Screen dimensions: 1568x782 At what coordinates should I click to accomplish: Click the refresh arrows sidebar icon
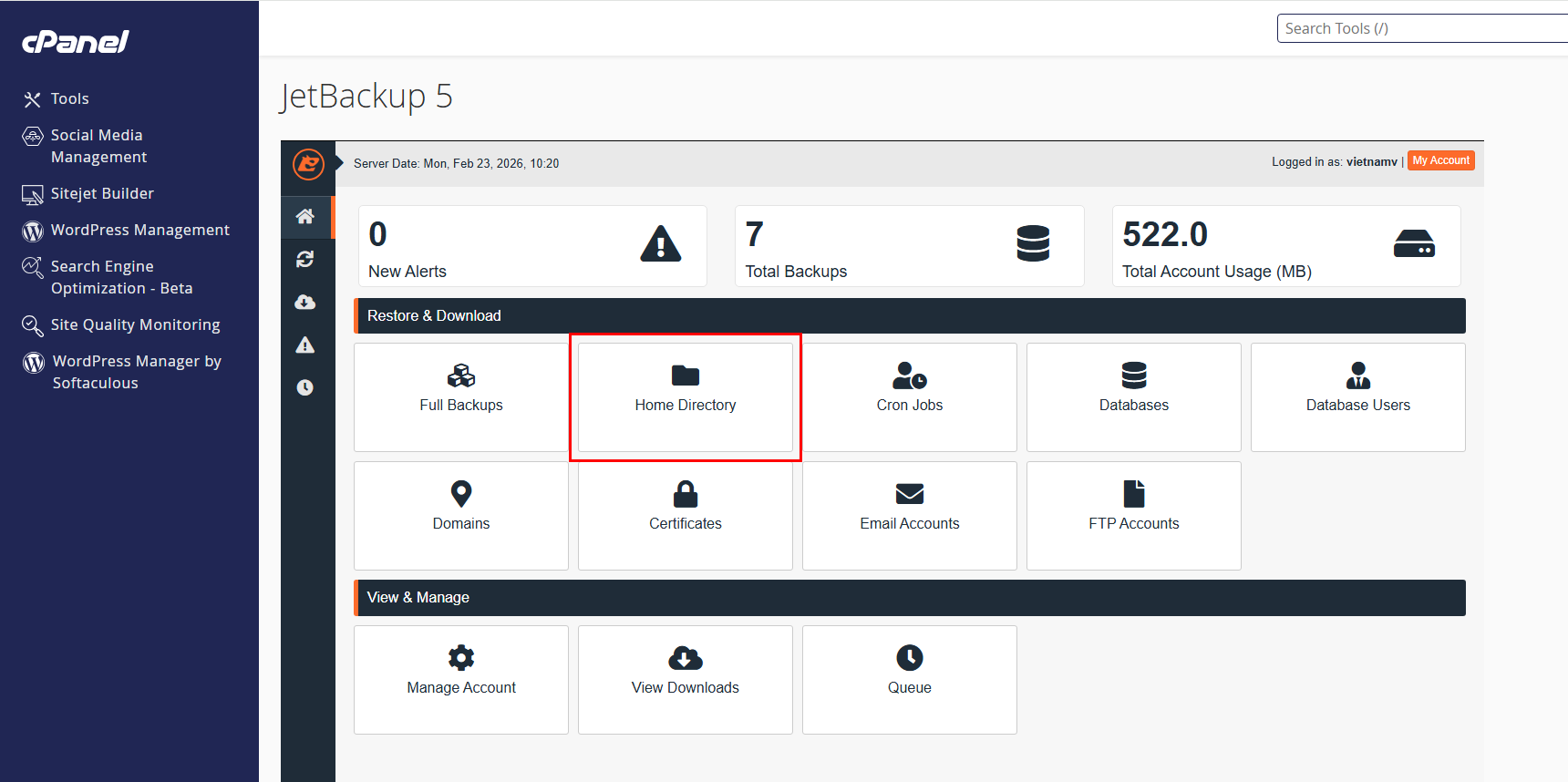[305, 260]
